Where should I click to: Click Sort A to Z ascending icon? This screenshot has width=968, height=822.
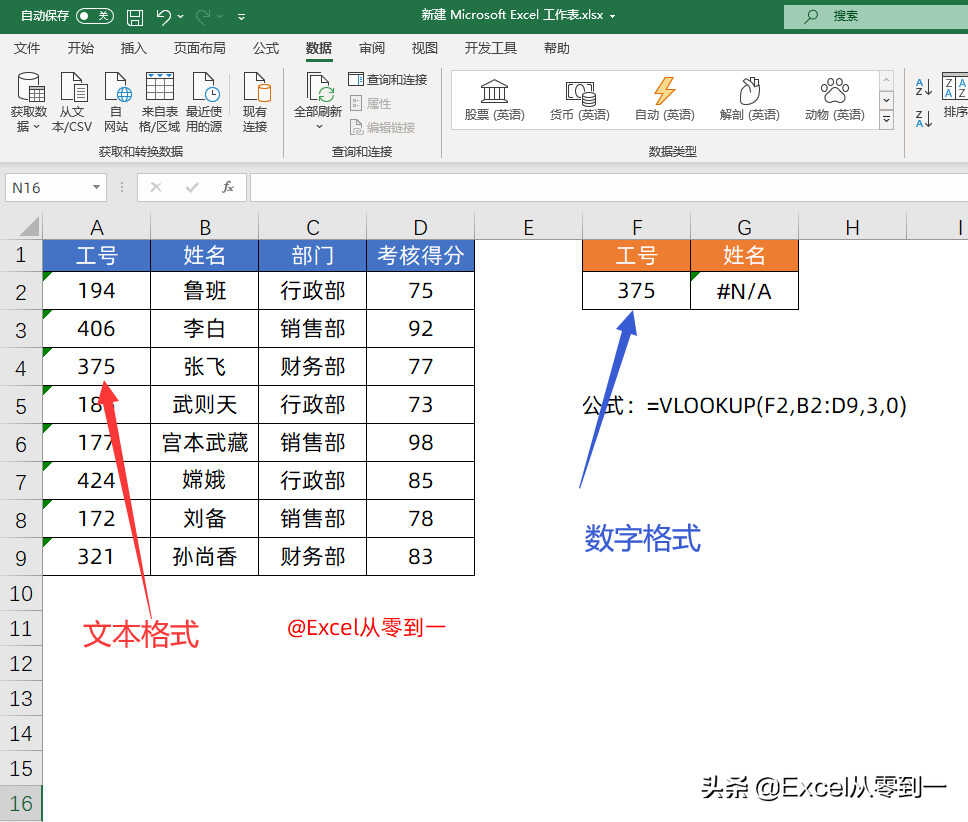pos(924,87)
